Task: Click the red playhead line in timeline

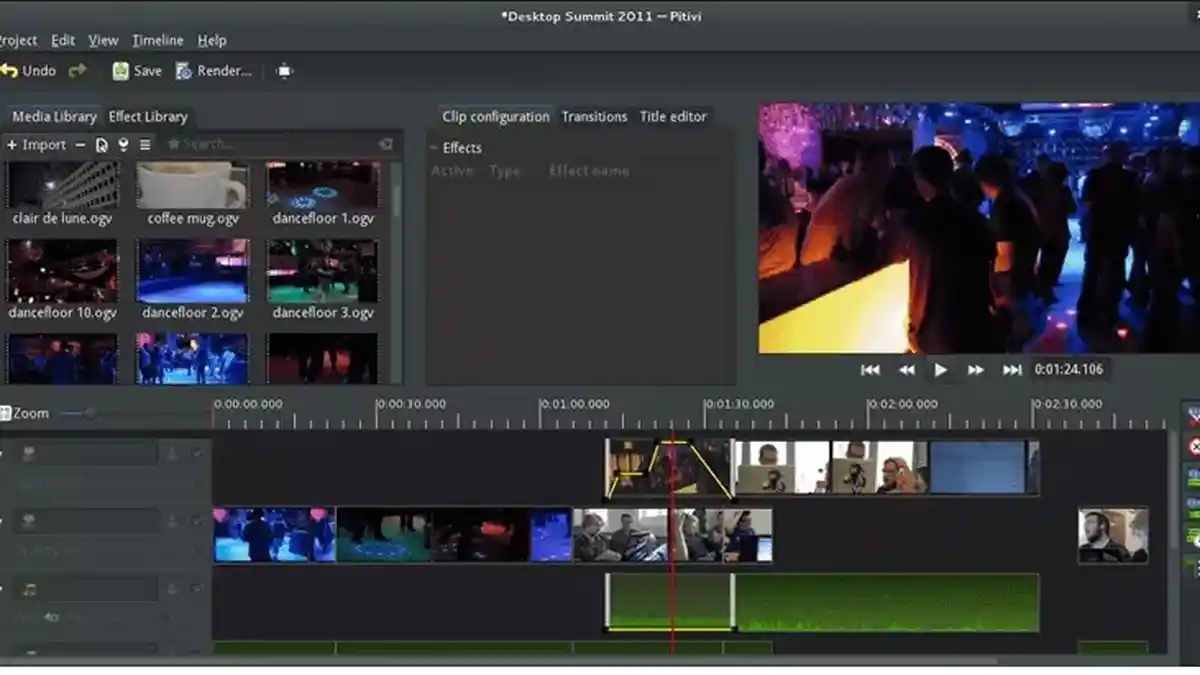Action: coord(672,540)
